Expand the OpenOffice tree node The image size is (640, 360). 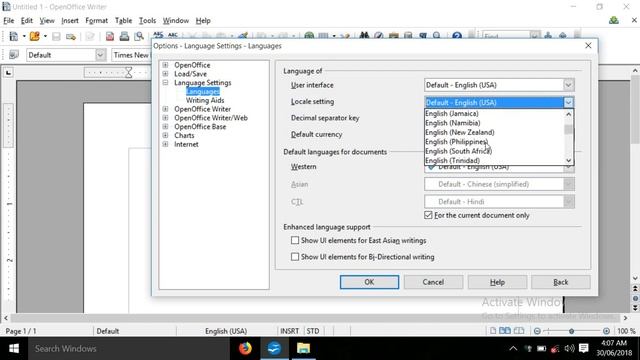click(165, 65)
